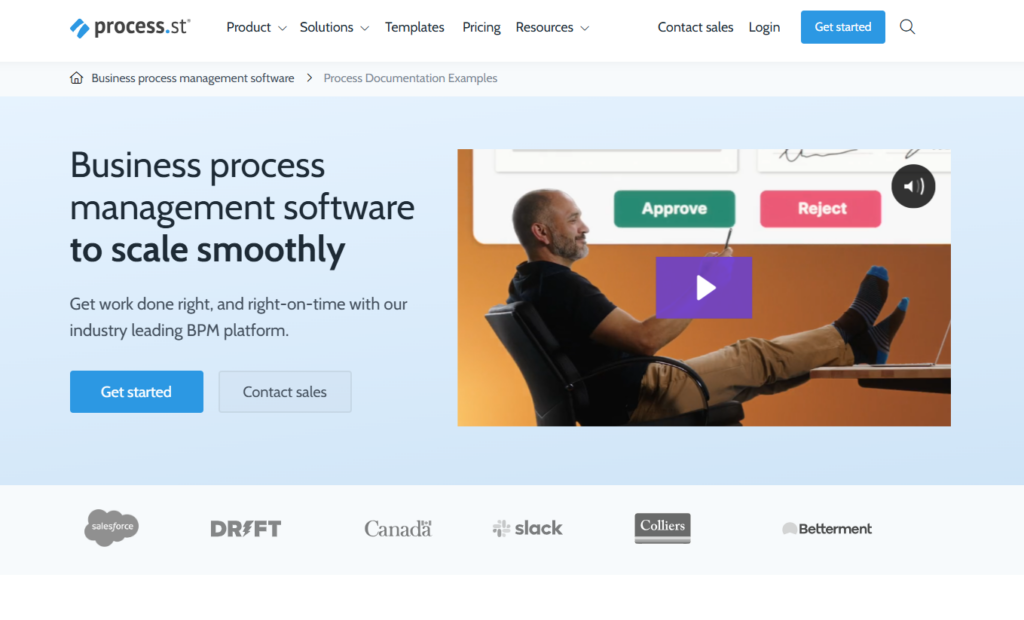Click the process.st logo in header

pyautogui.click(x=130, y=27)
